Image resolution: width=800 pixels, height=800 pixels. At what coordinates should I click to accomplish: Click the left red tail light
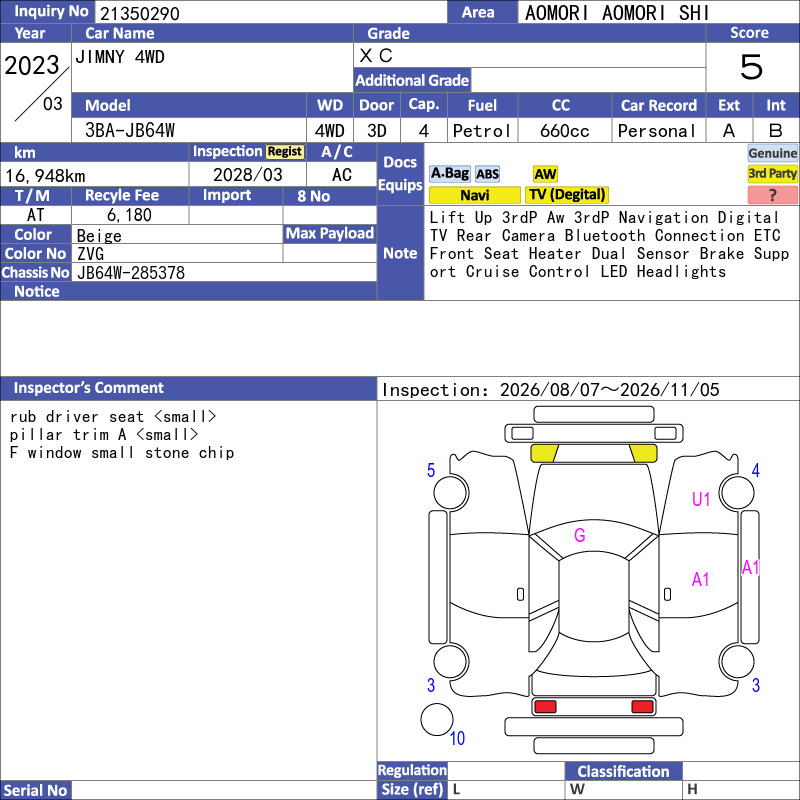click(545, 706)
